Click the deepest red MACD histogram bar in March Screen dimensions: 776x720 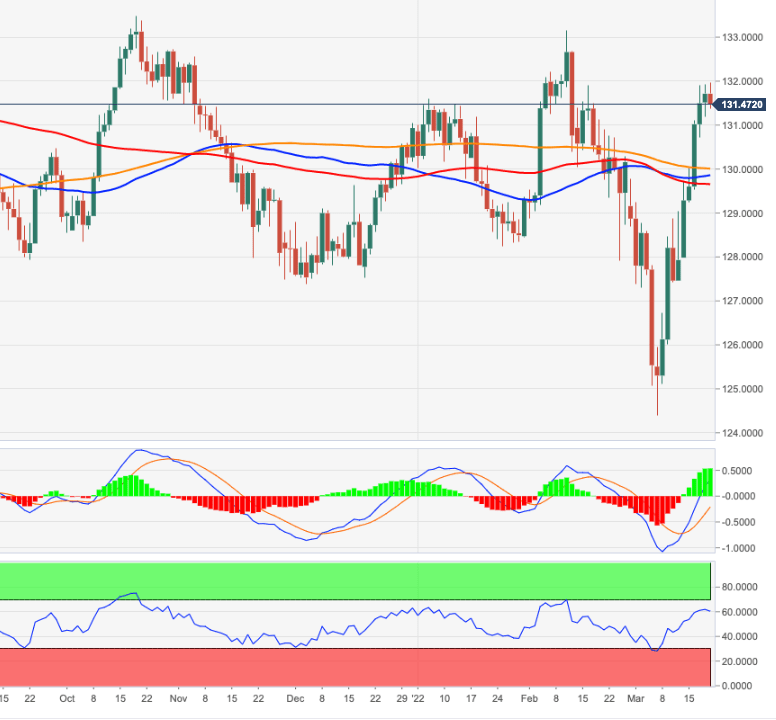pyautogui.click(x=657, y=511)
